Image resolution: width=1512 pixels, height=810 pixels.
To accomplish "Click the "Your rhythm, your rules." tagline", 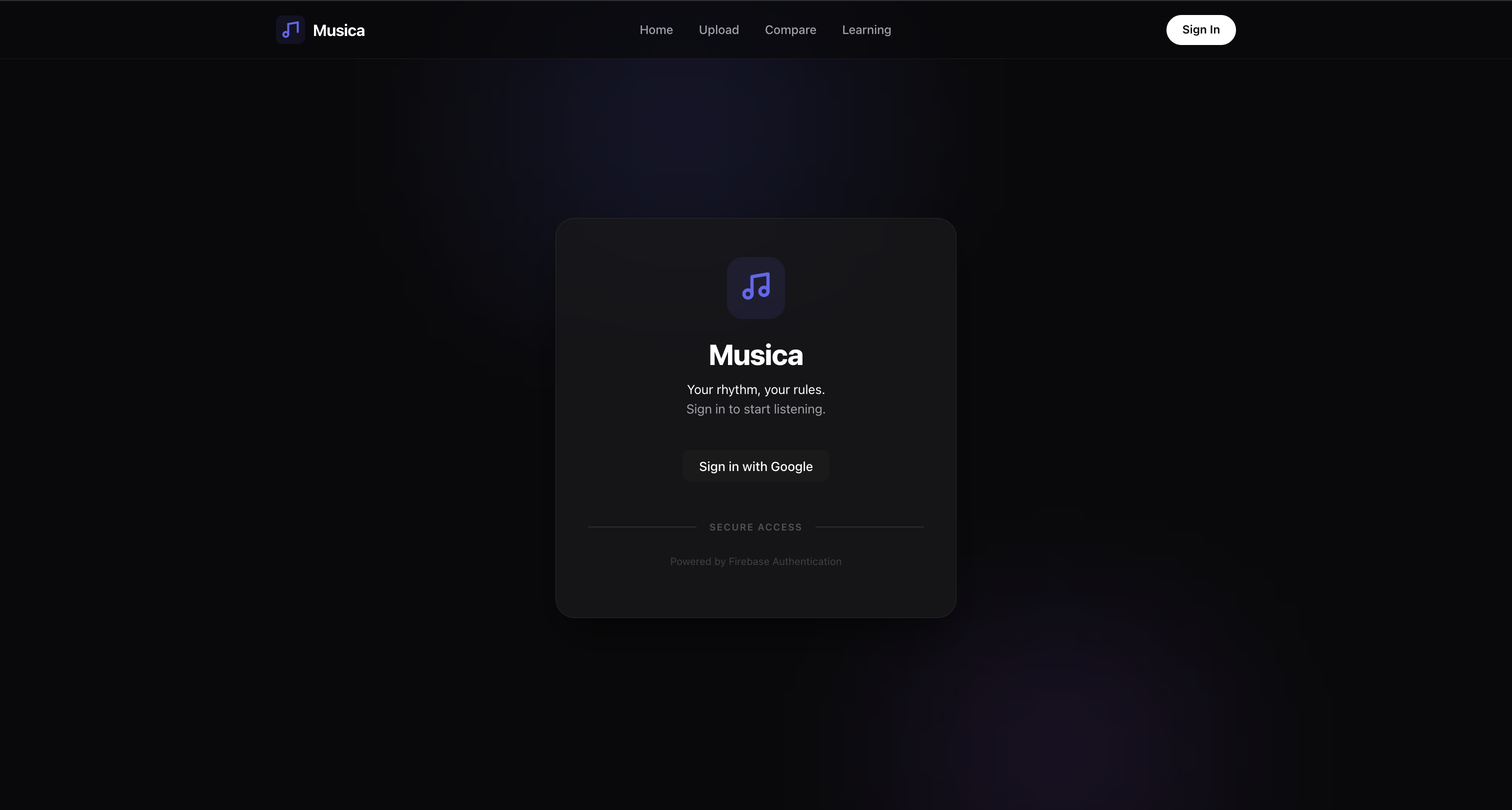I will 756,389.
